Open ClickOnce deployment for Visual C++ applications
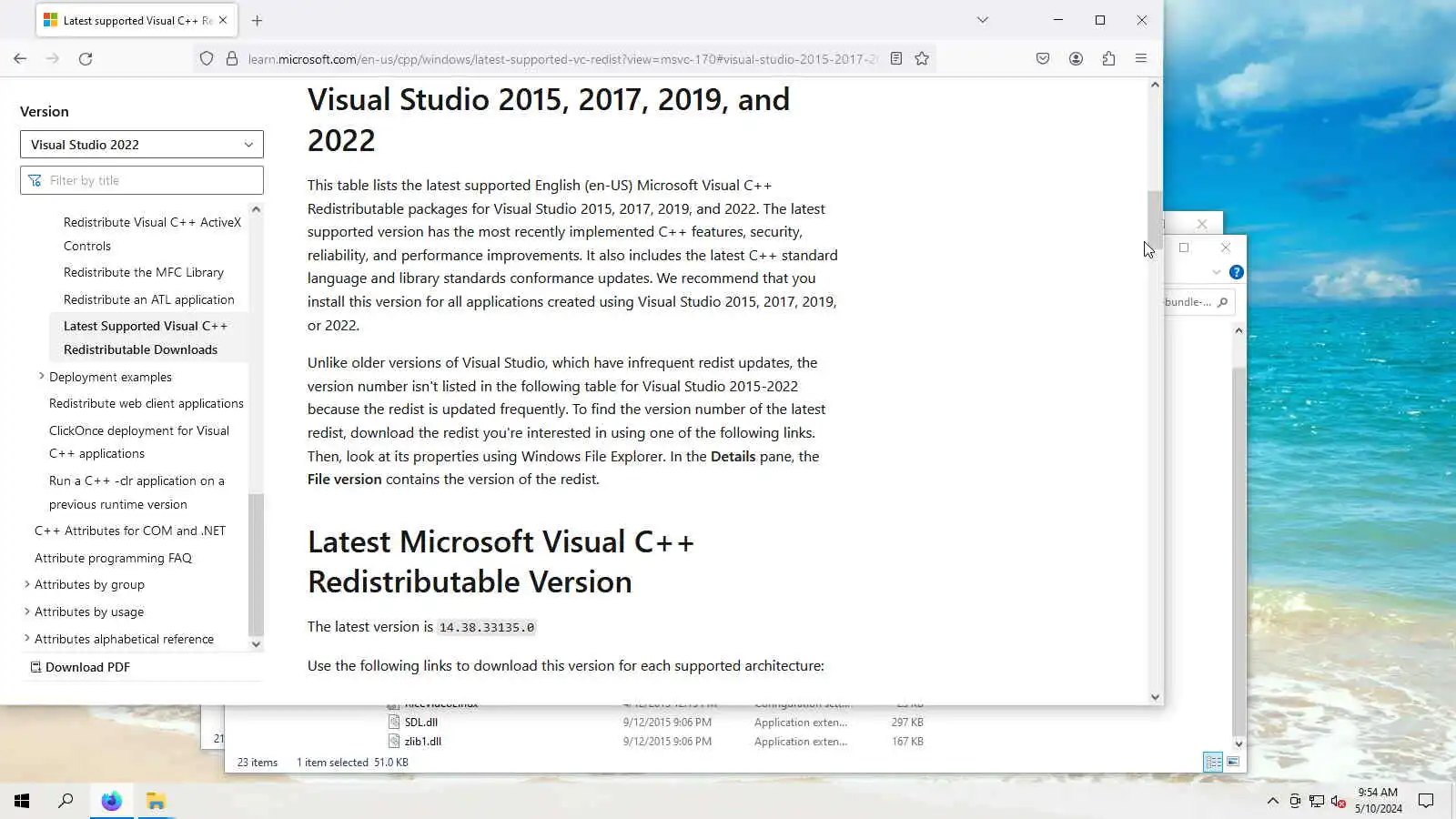1456x819 pixels. [x=139, y=442]
